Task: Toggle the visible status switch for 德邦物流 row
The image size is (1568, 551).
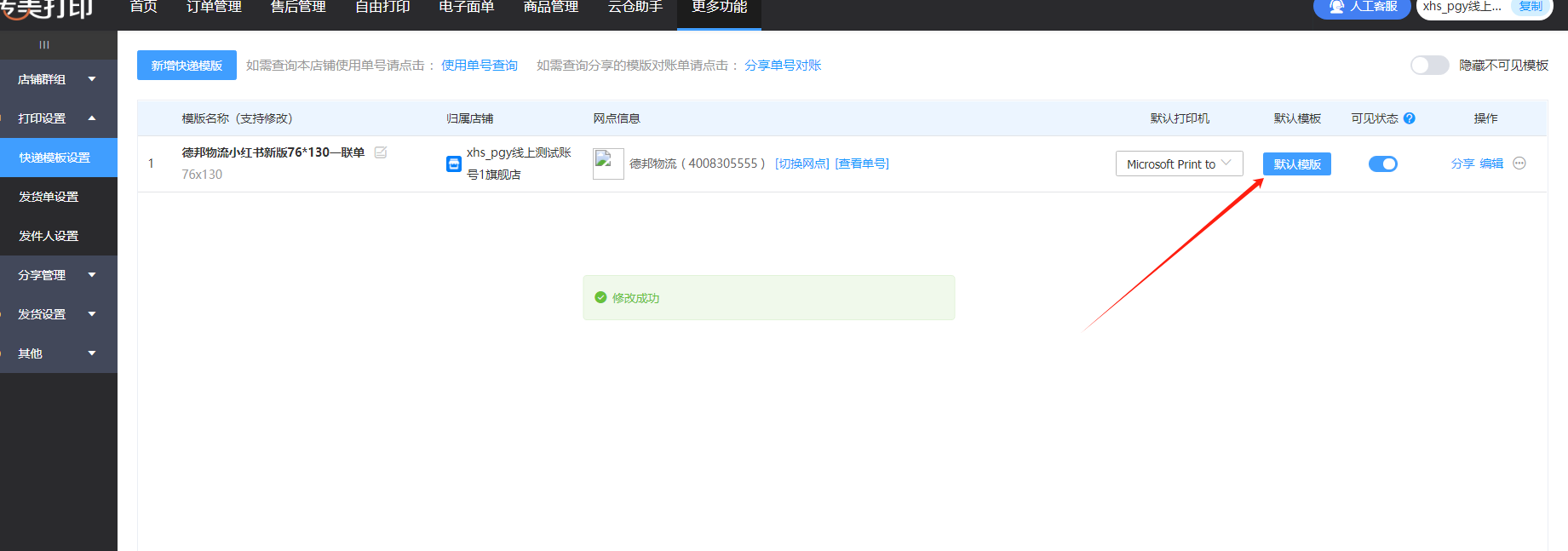Action: click(1382, 164)
